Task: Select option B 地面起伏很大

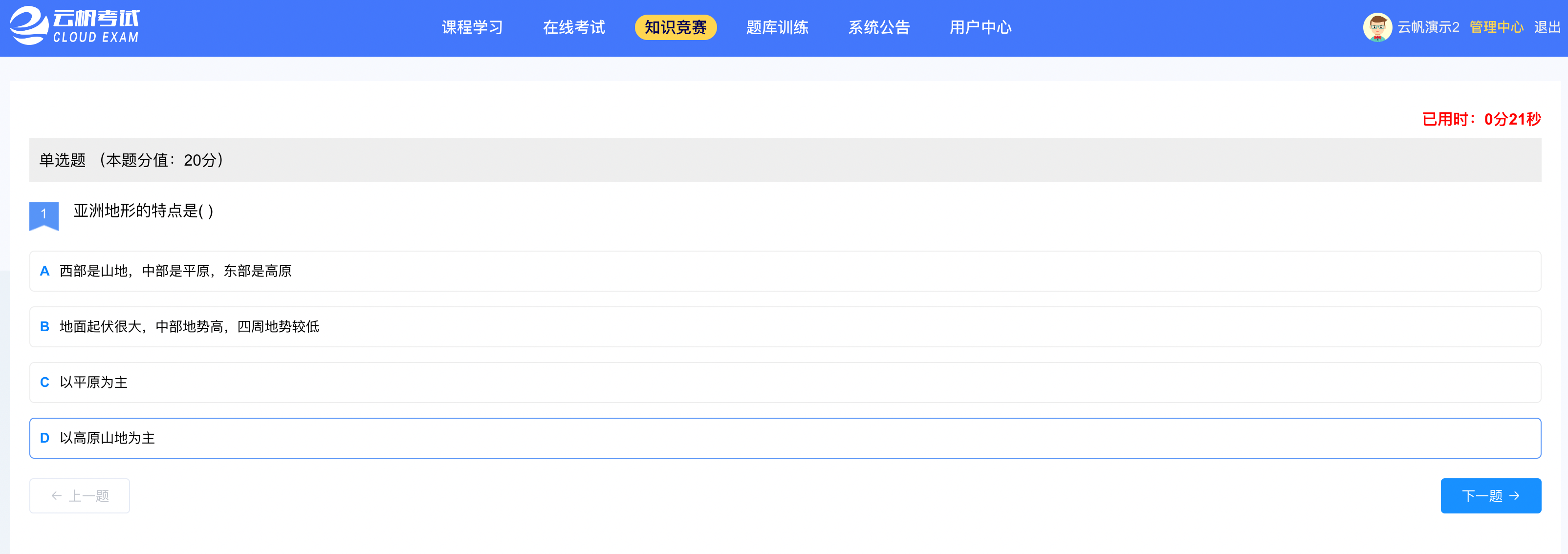Action: coord(785,326)
